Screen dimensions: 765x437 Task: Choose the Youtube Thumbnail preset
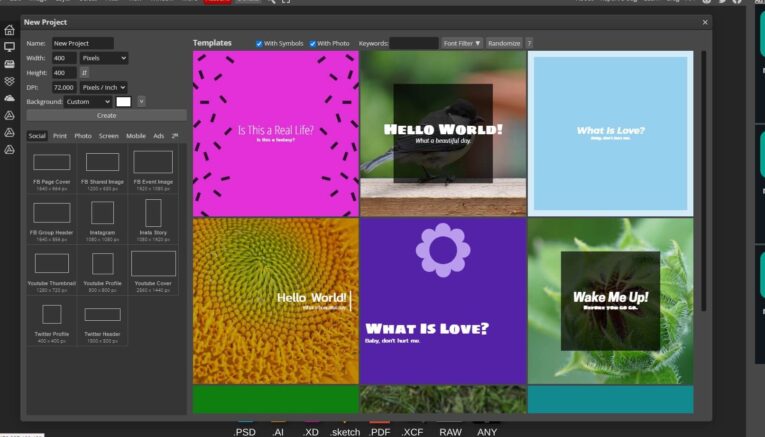click(52, 271)
